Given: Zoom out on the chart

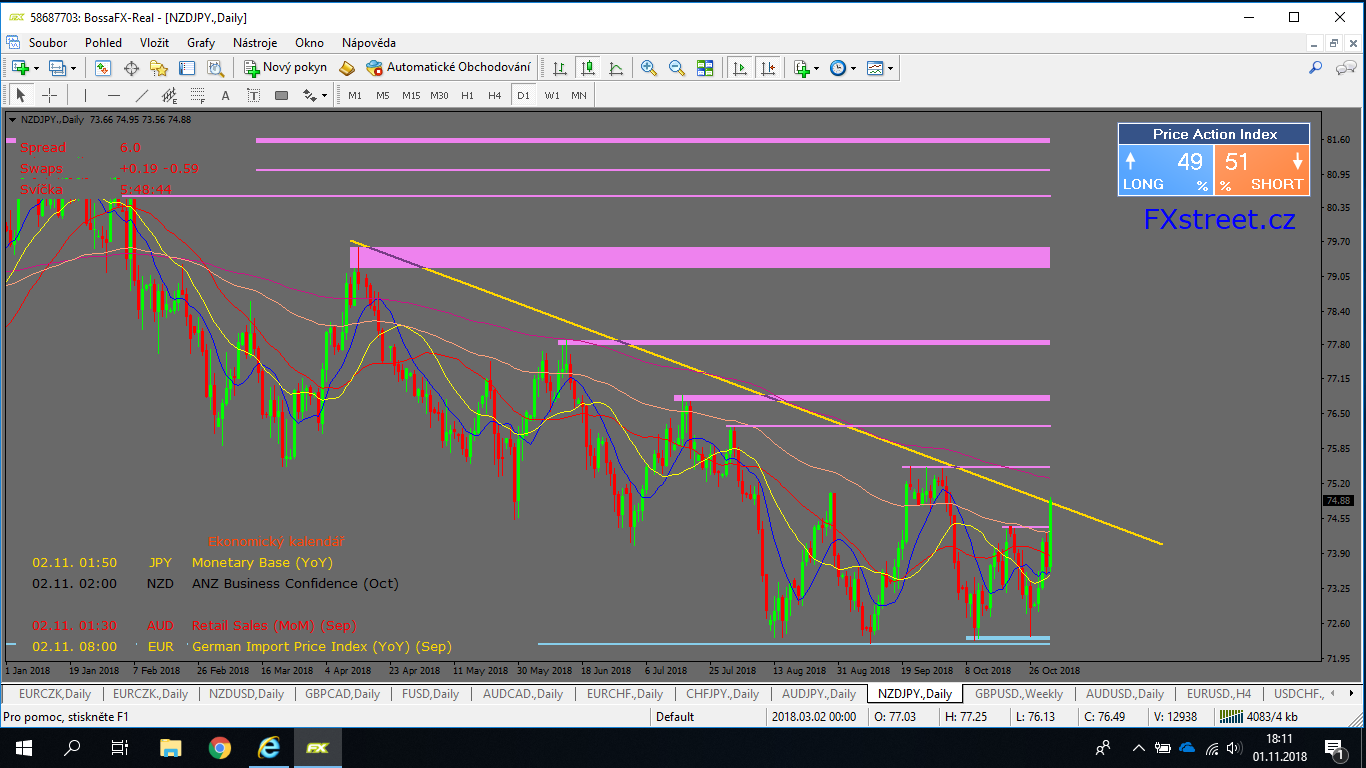Looking at the screenshot, I should [677, 68].
